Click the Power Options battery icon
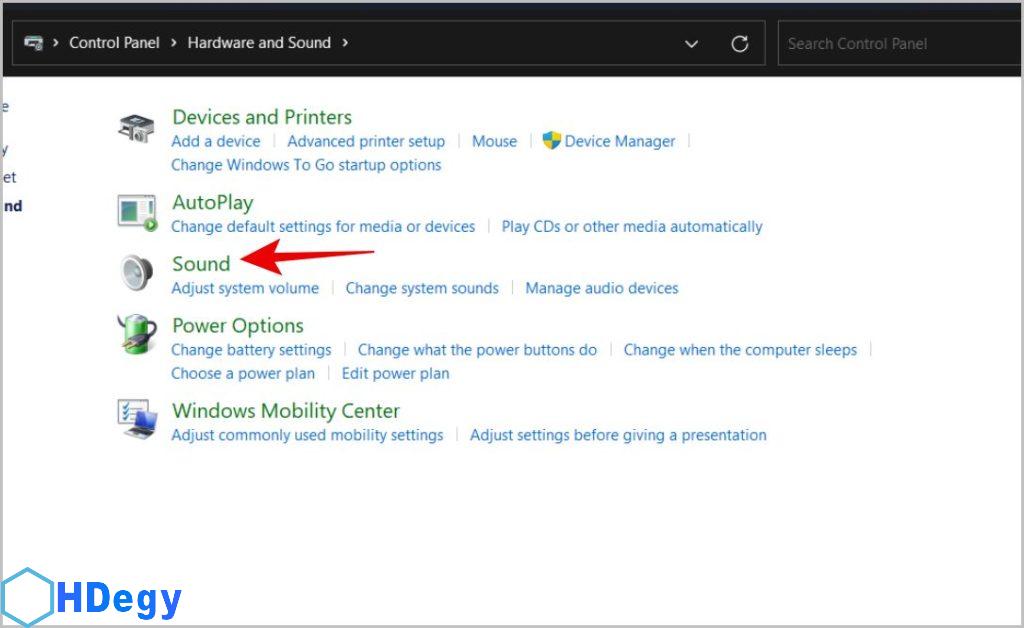 [x=137, y=335]
